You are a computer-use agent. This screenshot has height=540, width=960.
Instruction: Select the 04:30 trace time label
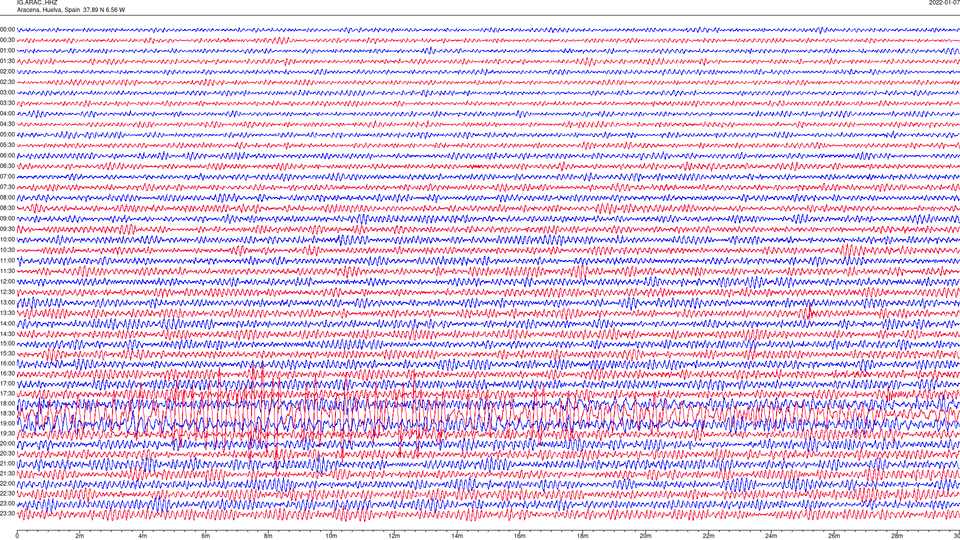(x=8, y=124)
